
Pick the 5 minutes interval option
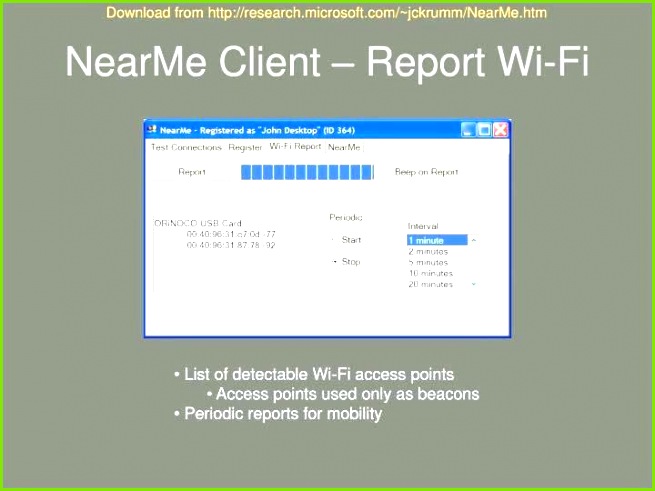pos(430,263)
